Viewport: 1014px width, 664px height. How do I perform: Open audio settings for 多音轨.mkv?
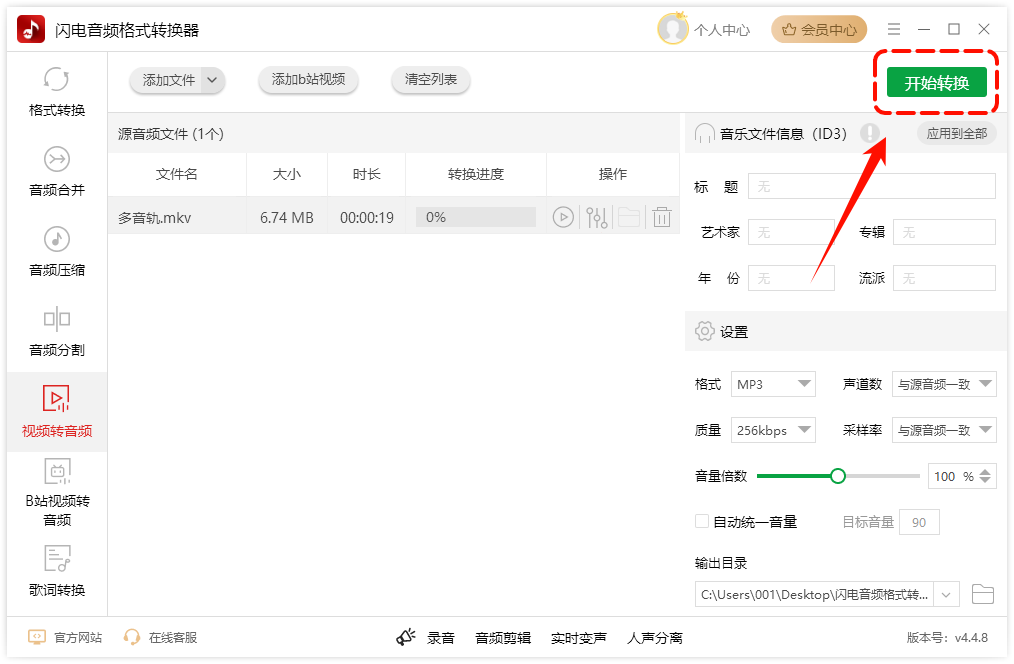(x=597, y=217)
